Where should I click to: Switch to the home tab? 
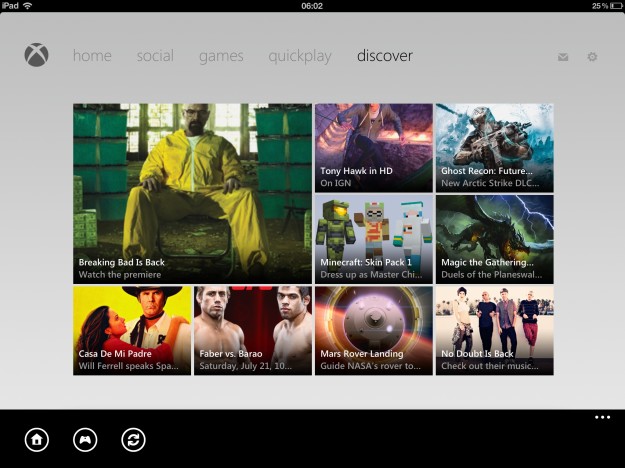click(x=92, y=55)
